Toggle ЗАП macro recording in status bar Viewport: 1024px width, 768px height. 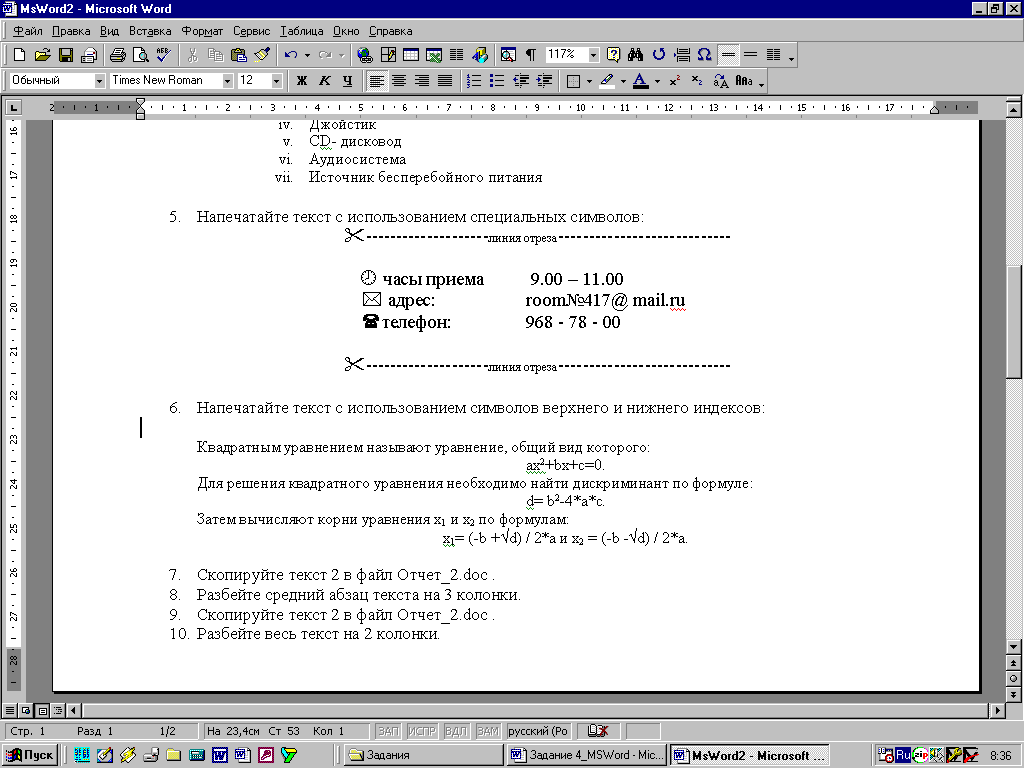point(388,731)
